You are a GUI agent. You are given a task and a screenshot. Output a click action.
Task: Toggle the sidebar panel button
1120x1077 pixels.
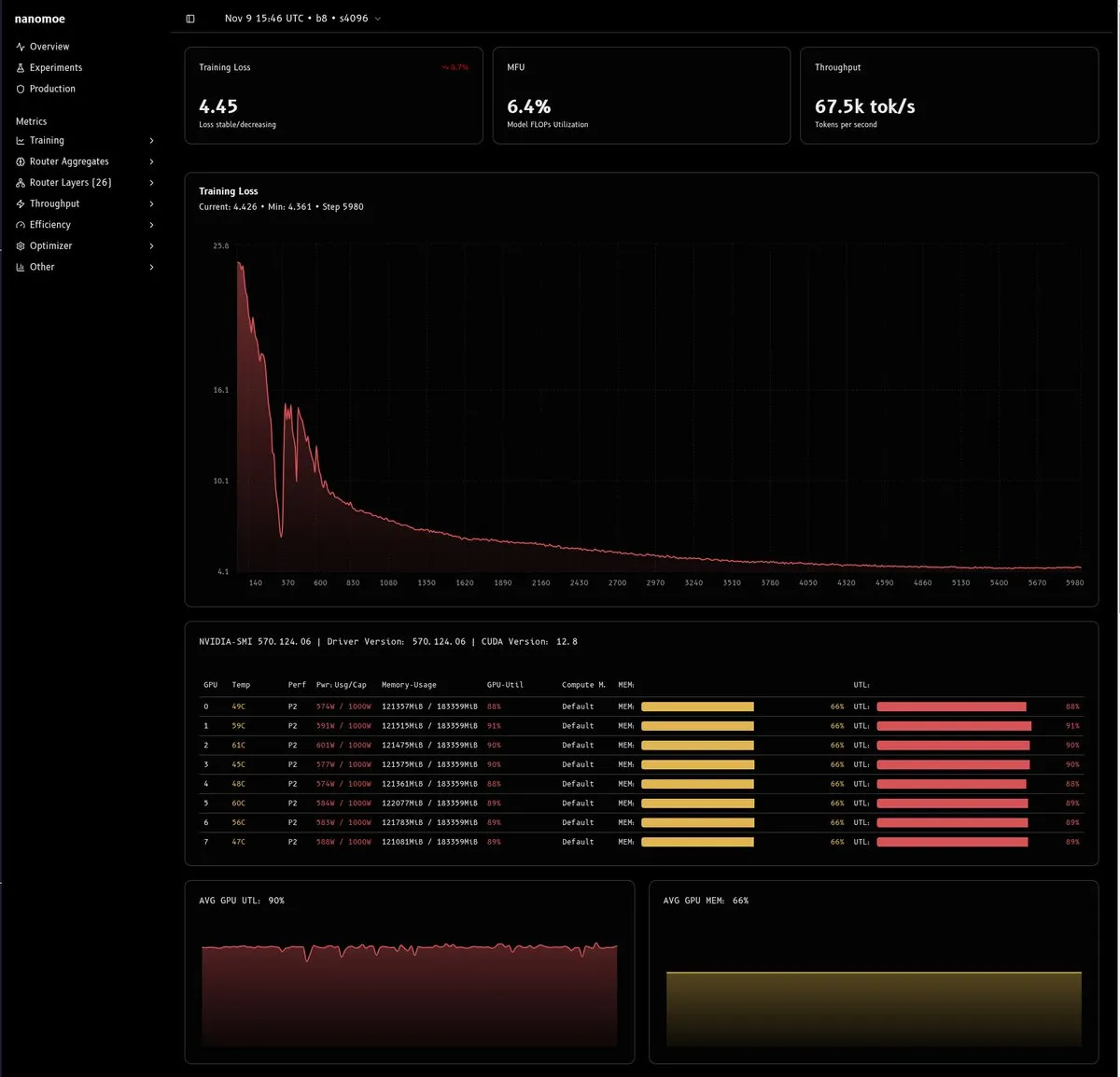[190, 19]
